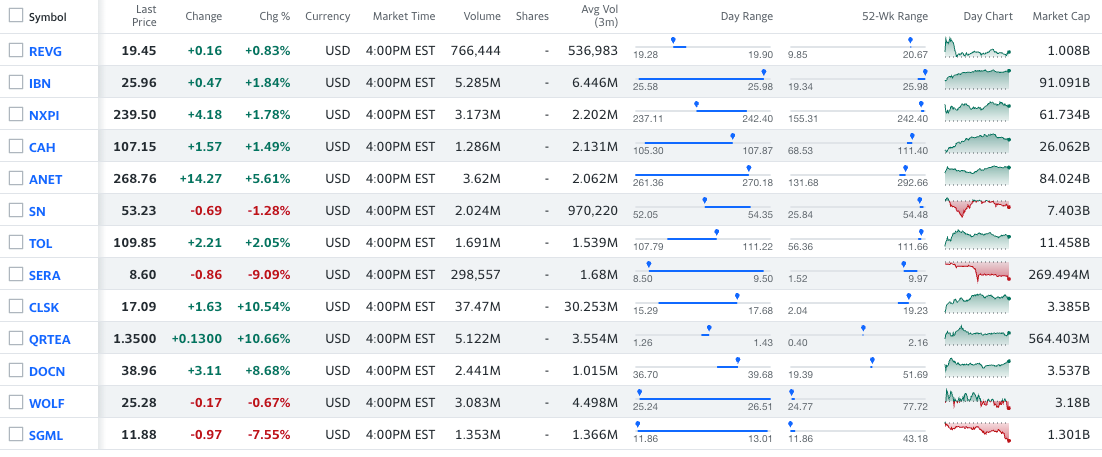Click the TOL change value +2.21
Image resolution: width=1102 pixels, height=457 pixels.
pos(205,243)
